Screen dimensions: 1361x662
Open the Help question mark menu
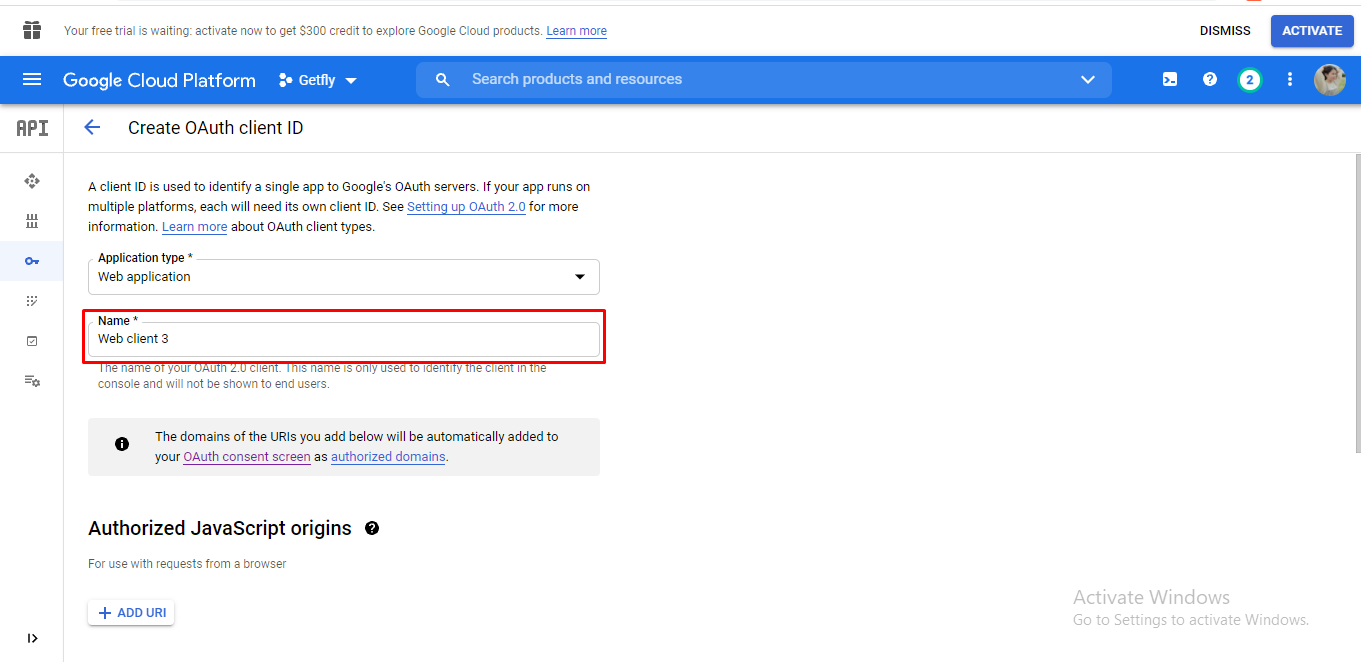tap(1209, 80)
